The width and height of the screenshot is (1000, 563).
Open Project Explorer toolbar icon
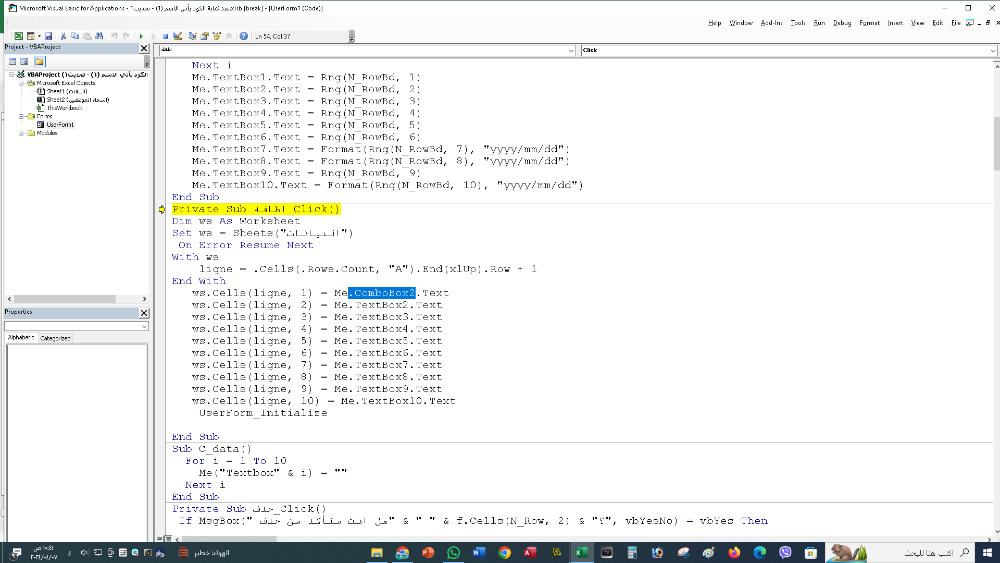click(192, 36)
